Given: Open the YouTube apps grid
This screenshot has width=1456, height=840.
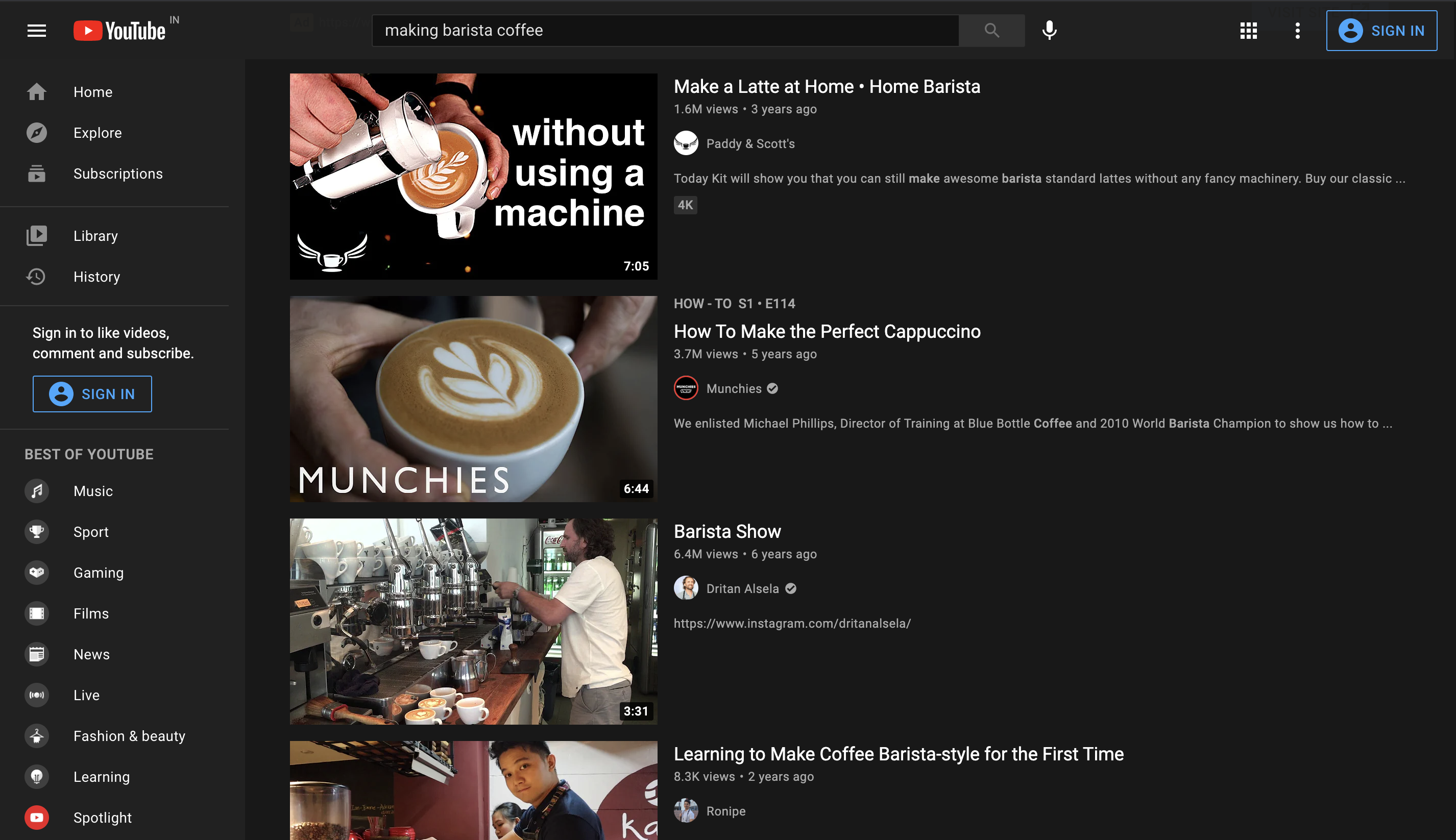Looking at the screenshot, I should point(1248,31).
